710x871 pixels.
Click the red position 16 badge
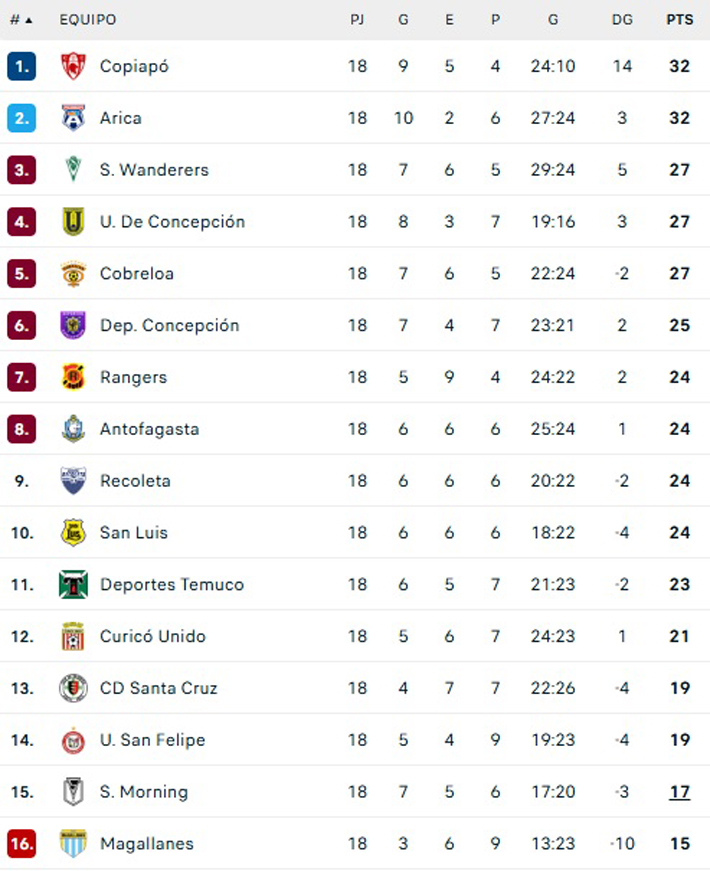(22, 843)
